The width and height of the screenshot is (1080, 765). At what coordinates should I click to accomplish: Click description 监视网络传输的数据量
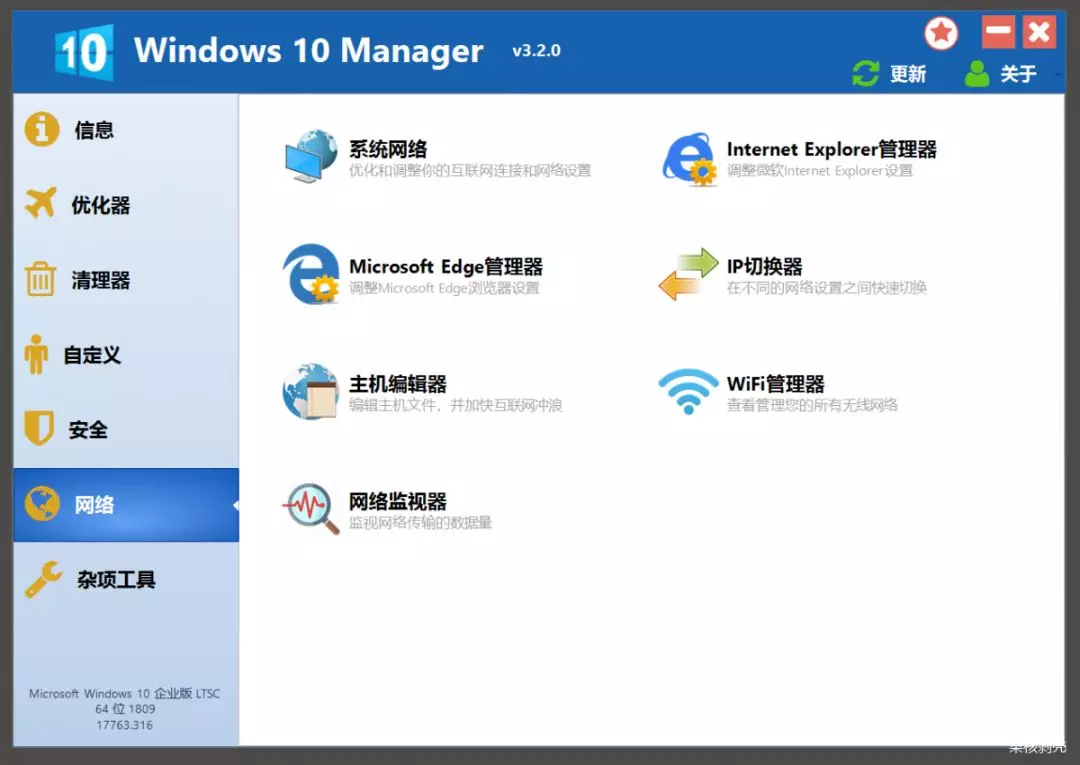point(420,523)
